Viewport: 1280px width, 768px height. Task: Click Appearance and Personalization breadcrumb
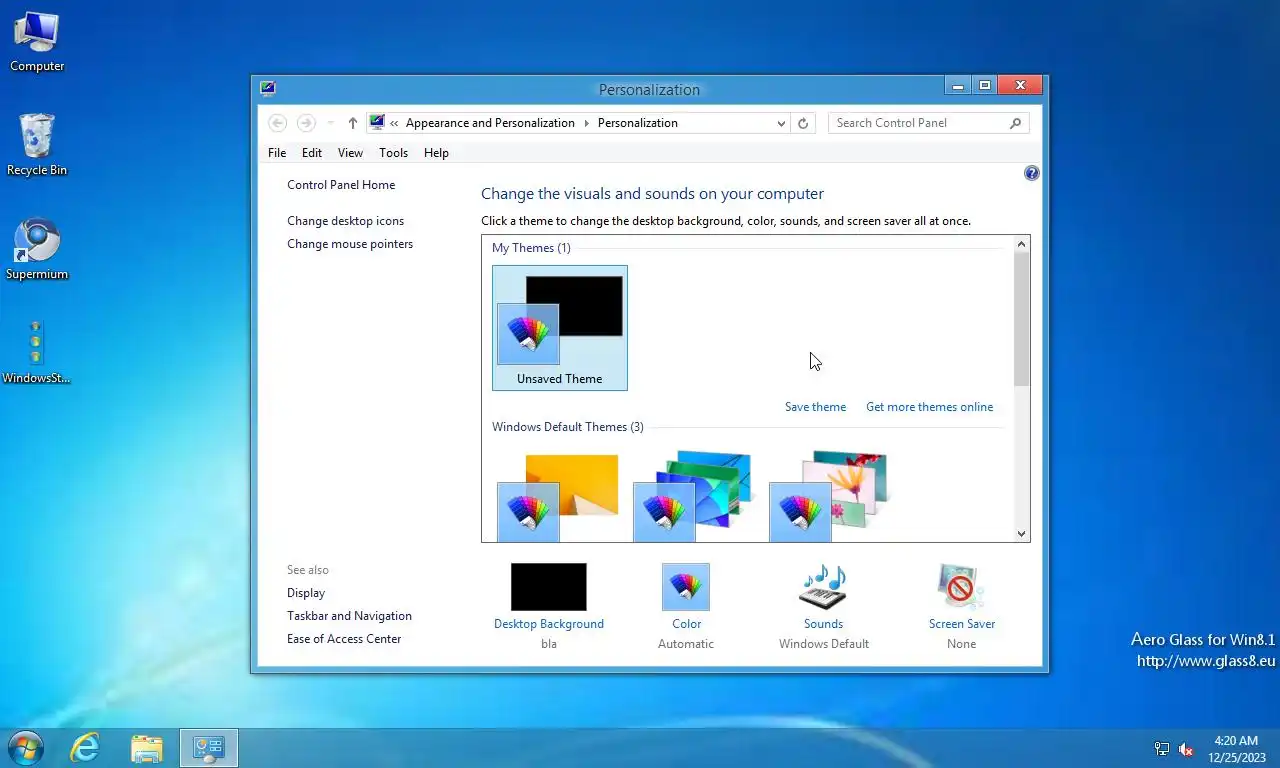coord(490,123)
